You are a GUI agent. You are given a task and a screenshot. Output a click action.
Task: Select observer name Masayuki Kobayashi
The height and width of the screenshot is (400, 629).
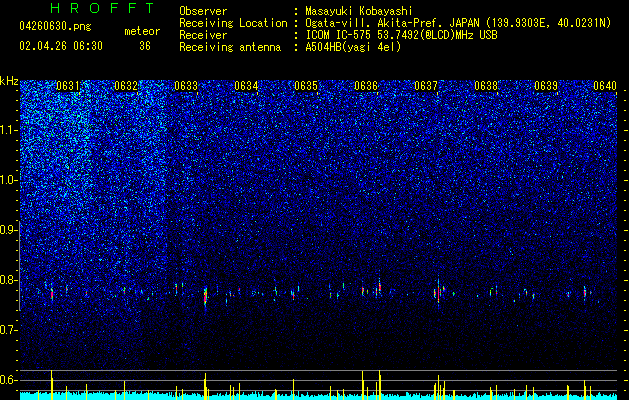[x=359, y=11]
